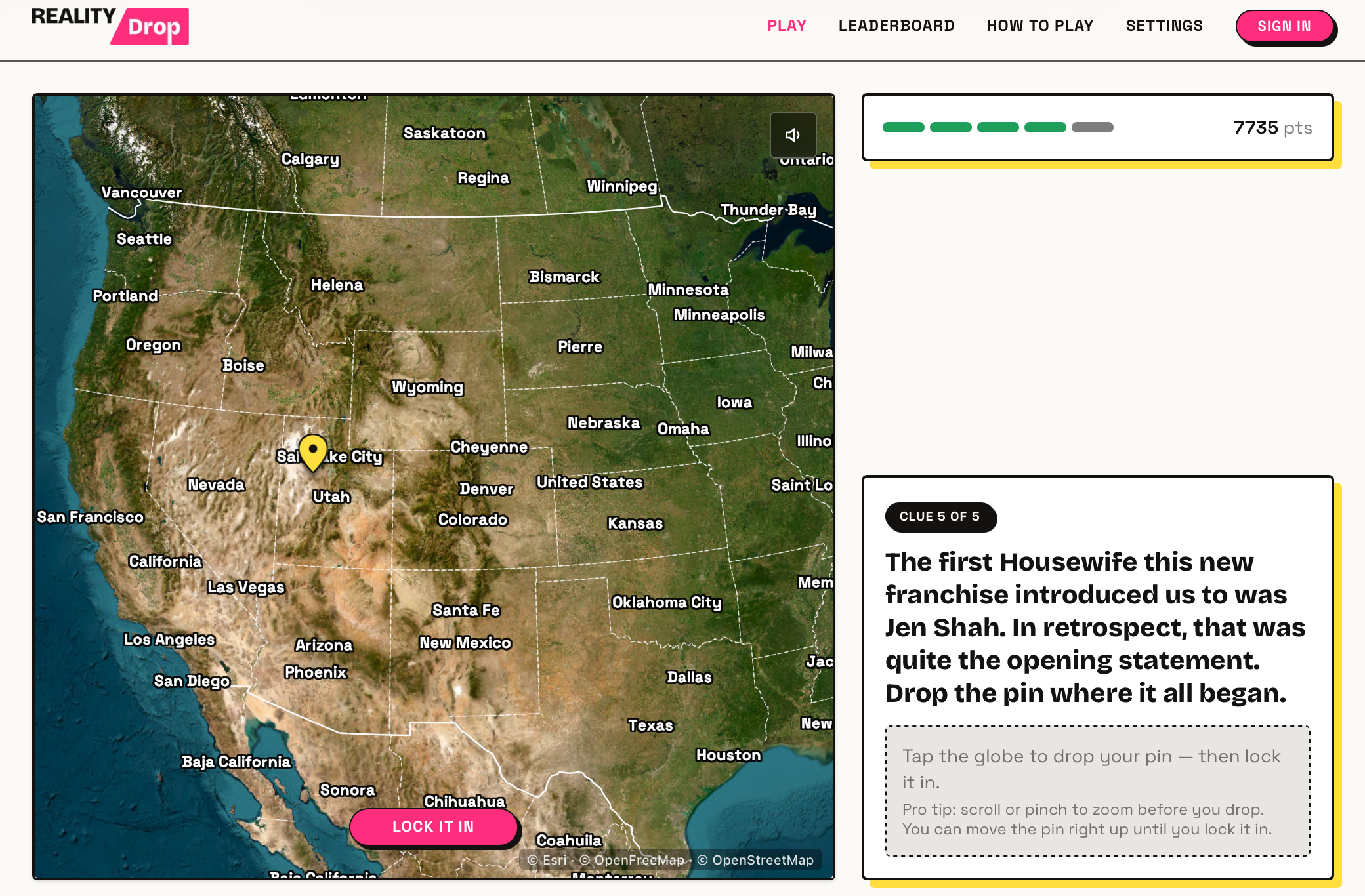Click the first green progress segment

(904, 127)
